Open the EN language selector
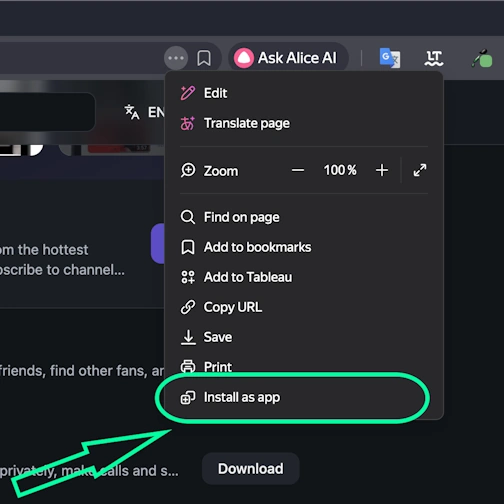Image resolution: width=504 pixels, height=504 pixels. tap(145, 112)
